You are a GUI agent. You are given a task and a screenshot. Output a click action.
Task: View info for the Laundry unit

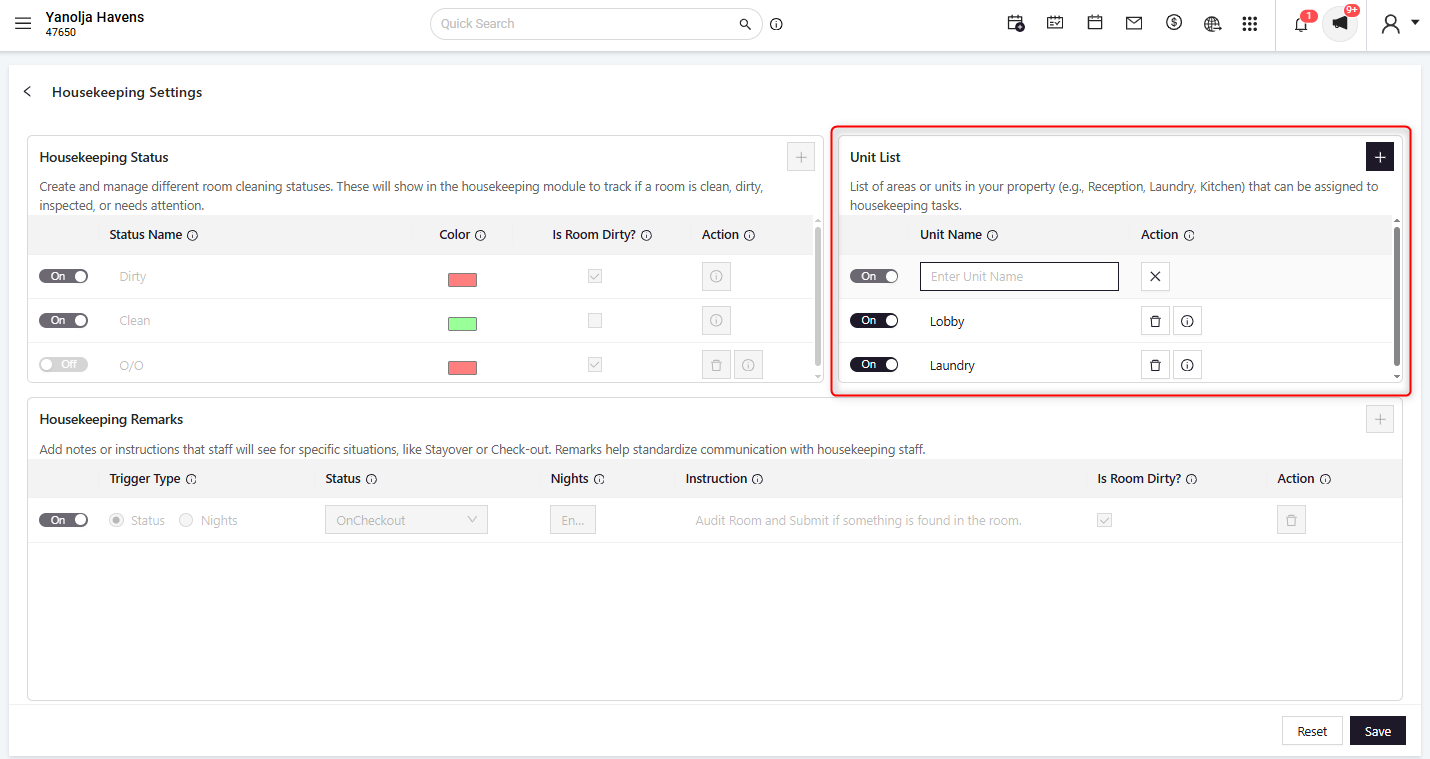point(1187,365)
